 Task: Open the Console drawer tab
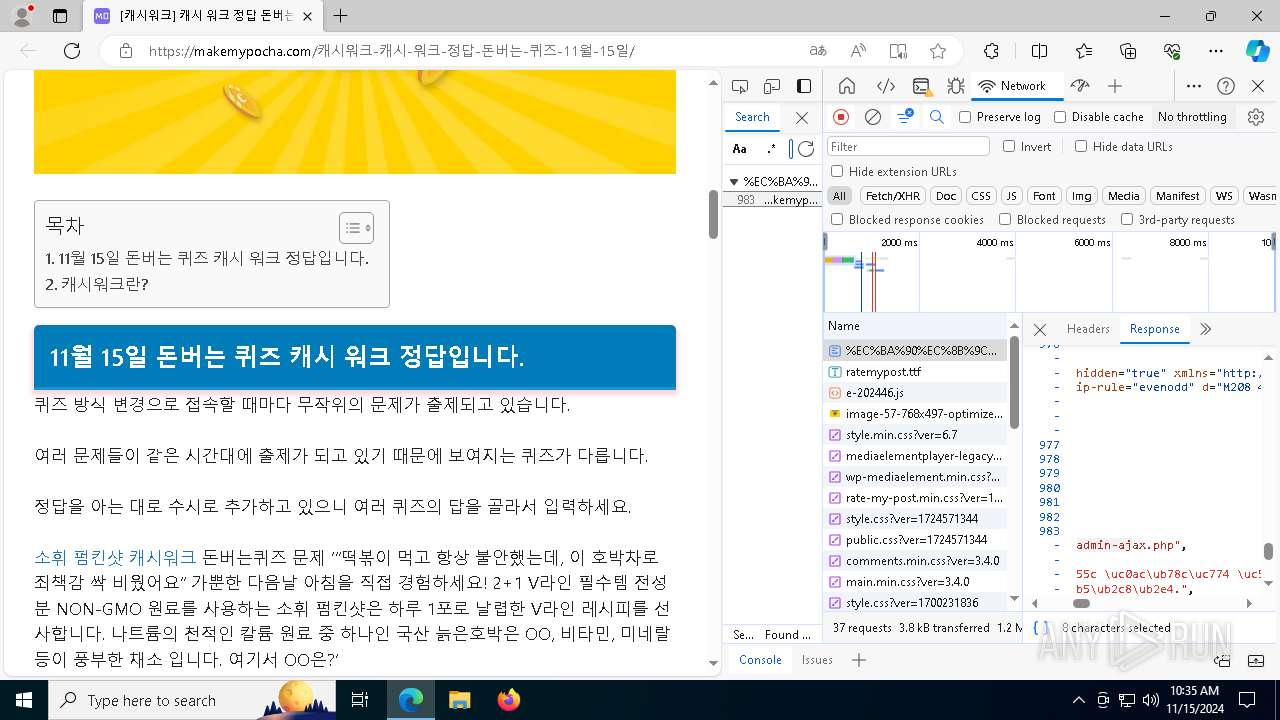pyautogui.click(x=760, y=660)
